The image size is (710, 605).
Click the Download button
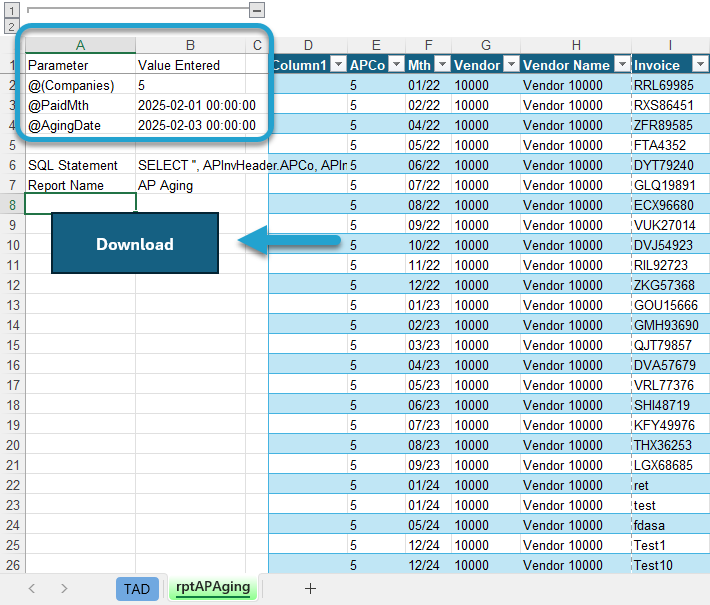[135, 243]
